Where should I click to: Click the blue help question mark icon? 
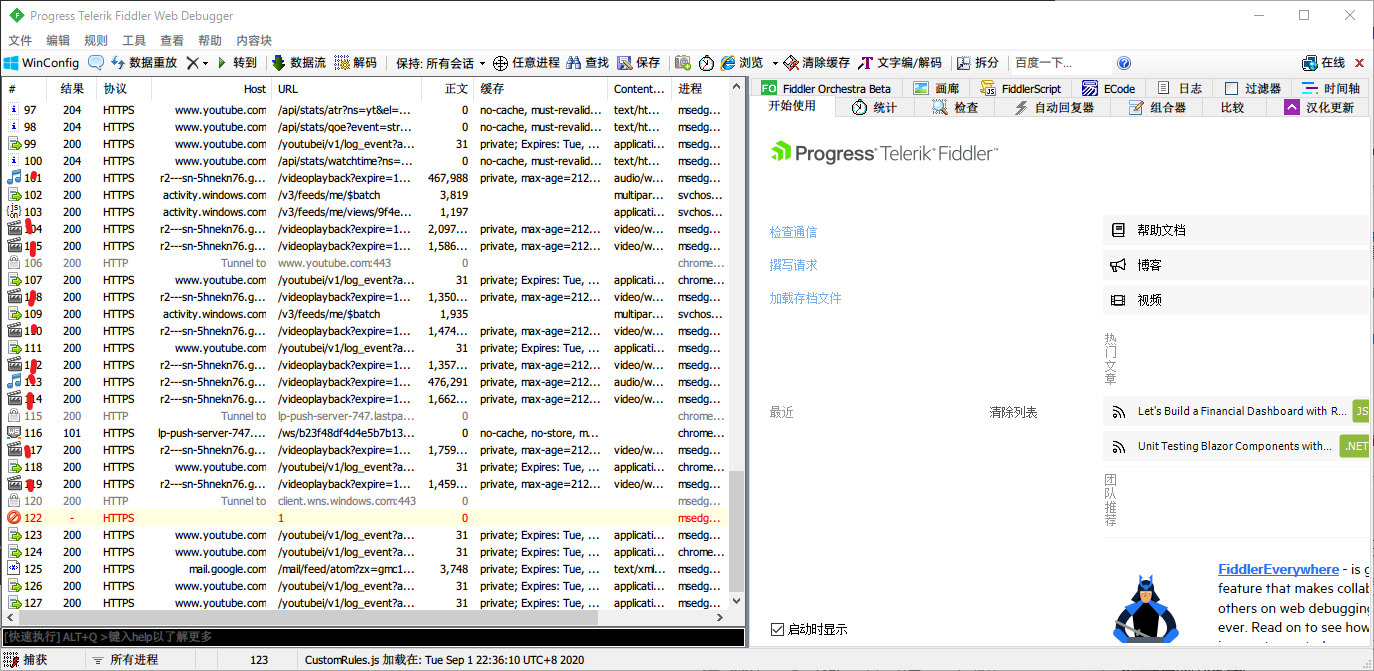click(1124, 62)
